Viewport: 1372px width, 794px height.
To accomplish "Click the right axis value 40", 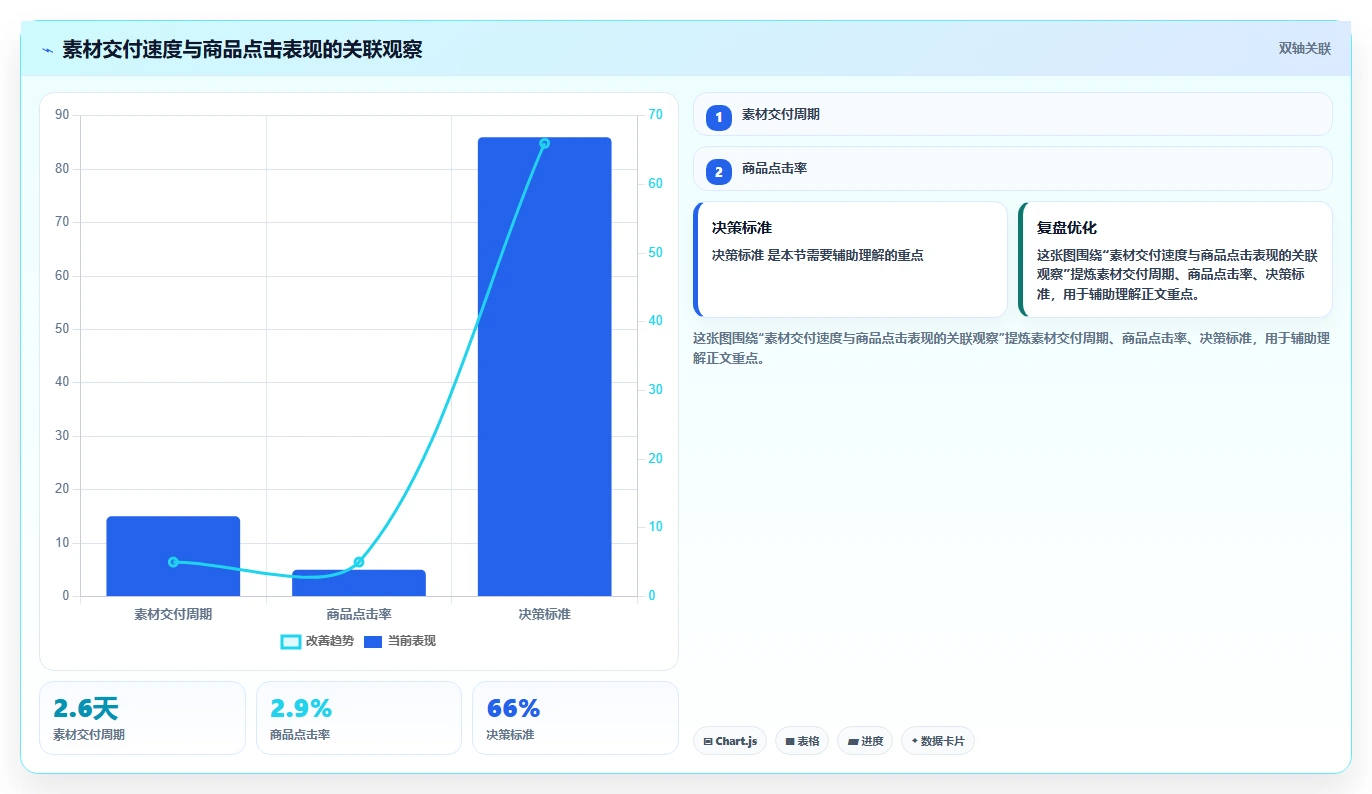I will [x=655, y=321].
